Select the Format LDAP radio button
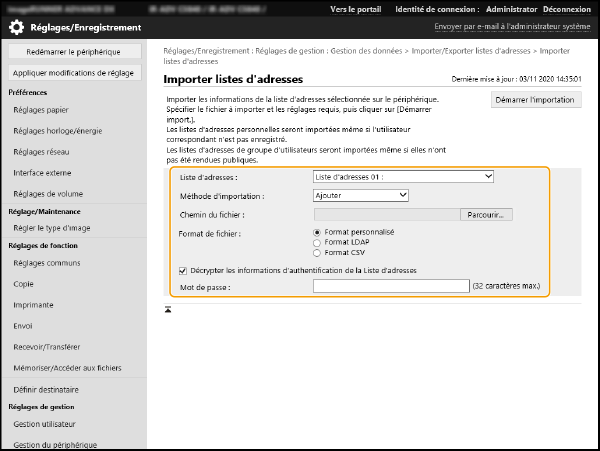600x451 pixels. 318,242
